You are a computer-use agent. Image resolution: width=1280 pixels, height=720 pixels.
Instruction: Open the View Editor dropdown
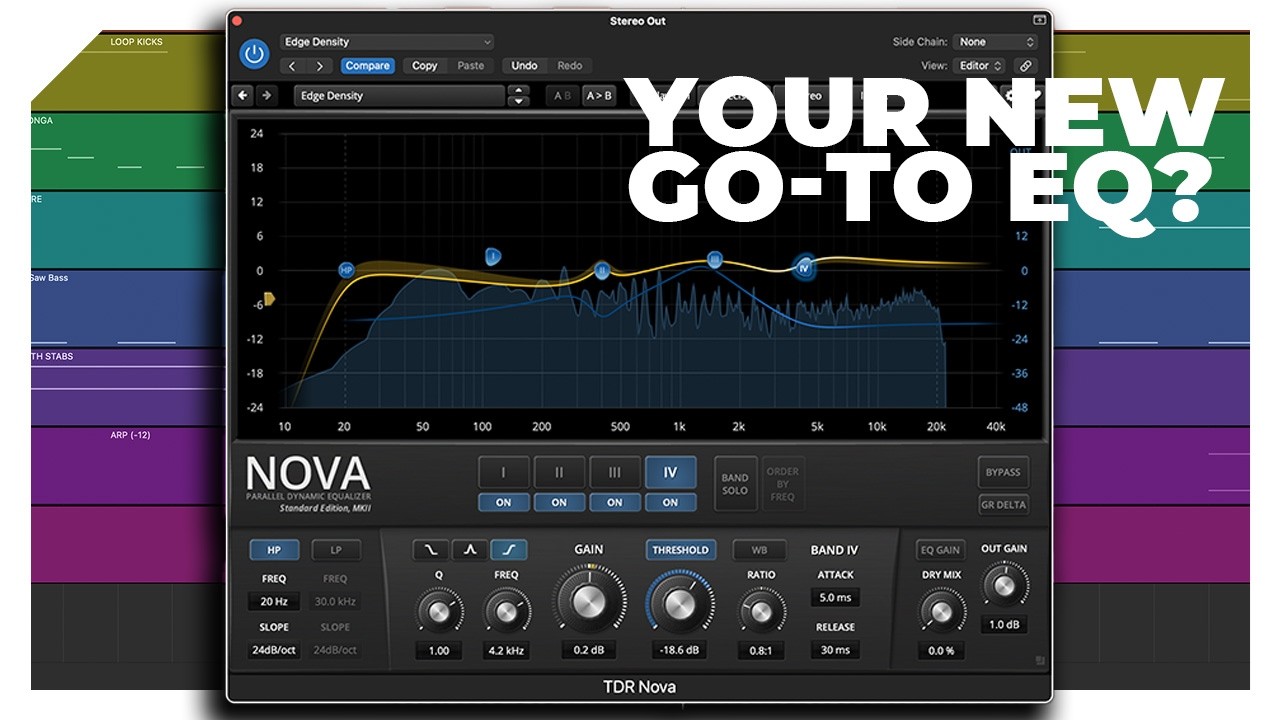point(979,66)
